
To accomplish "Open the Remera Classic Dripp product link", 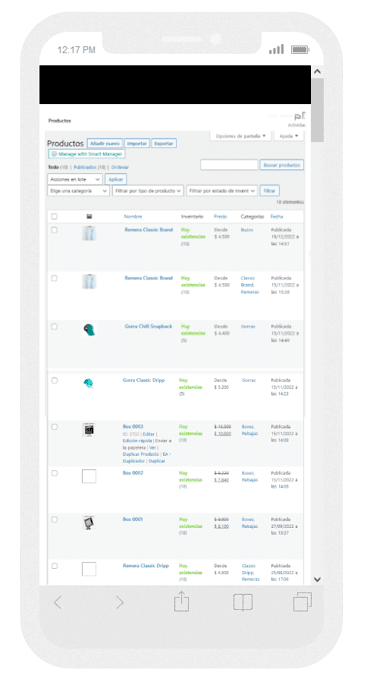I will (x=146, y=566).
